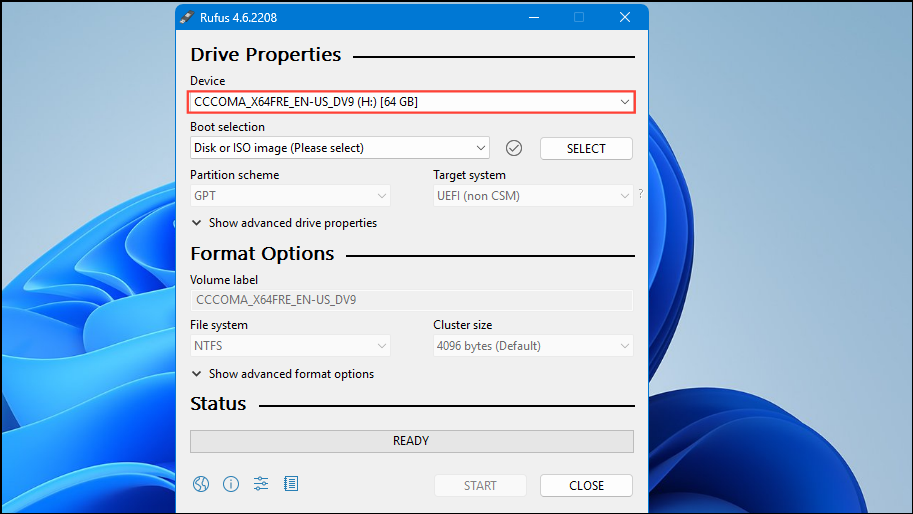Open the File system NTFS dropdown
The height and width of the screenshot is (514, 913).
click(x=290, y=346)
